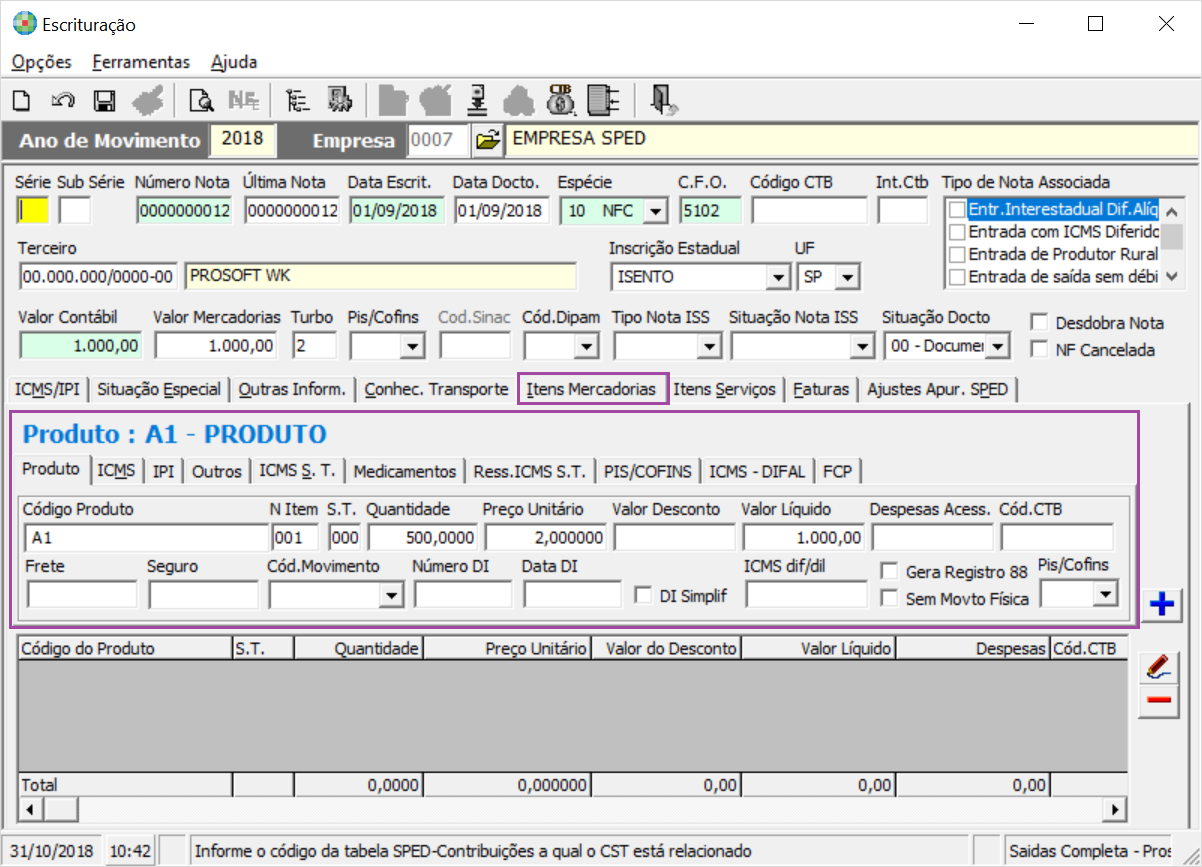Click the exit door toolbar icon

[663, 100]
